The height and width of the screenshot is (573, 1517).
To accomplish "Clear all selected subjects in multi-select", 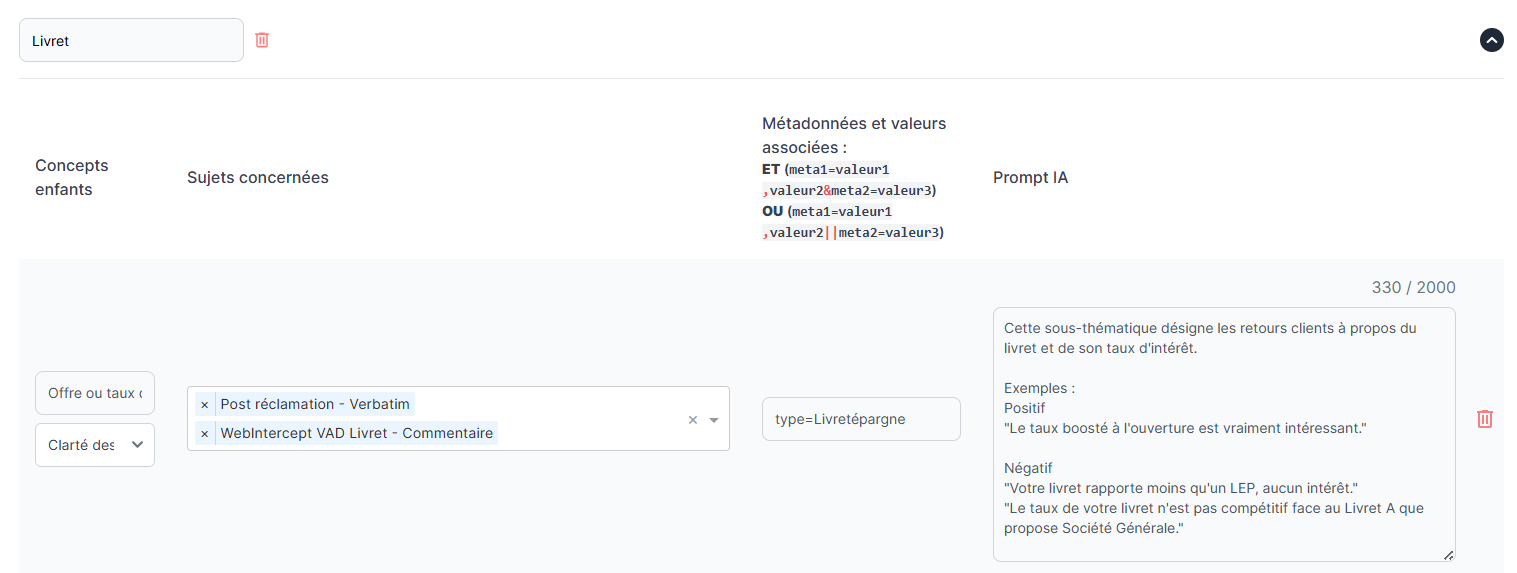I will pos(692,420).
